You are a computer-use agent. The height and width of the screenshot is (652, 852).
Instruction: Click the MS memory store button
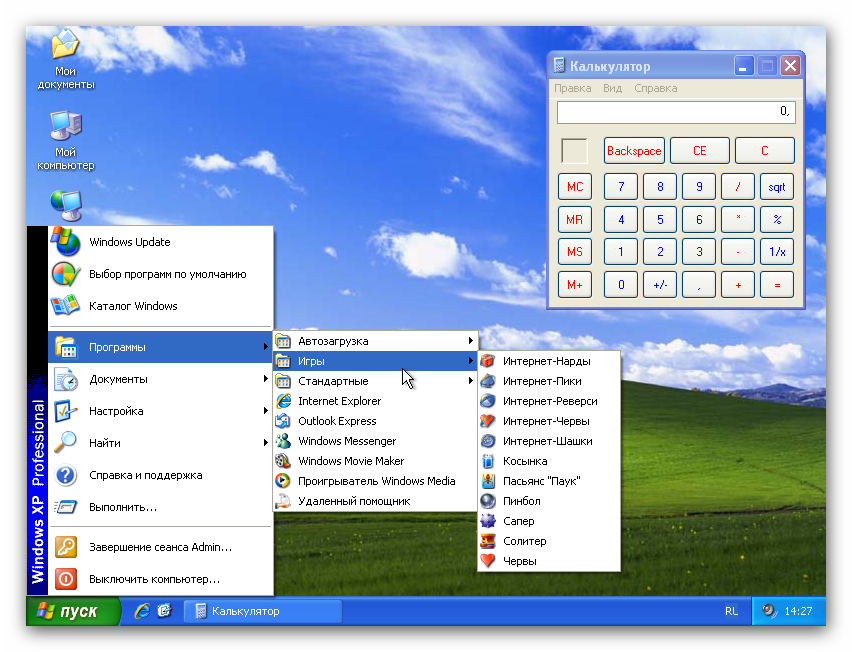click(575, 252)
